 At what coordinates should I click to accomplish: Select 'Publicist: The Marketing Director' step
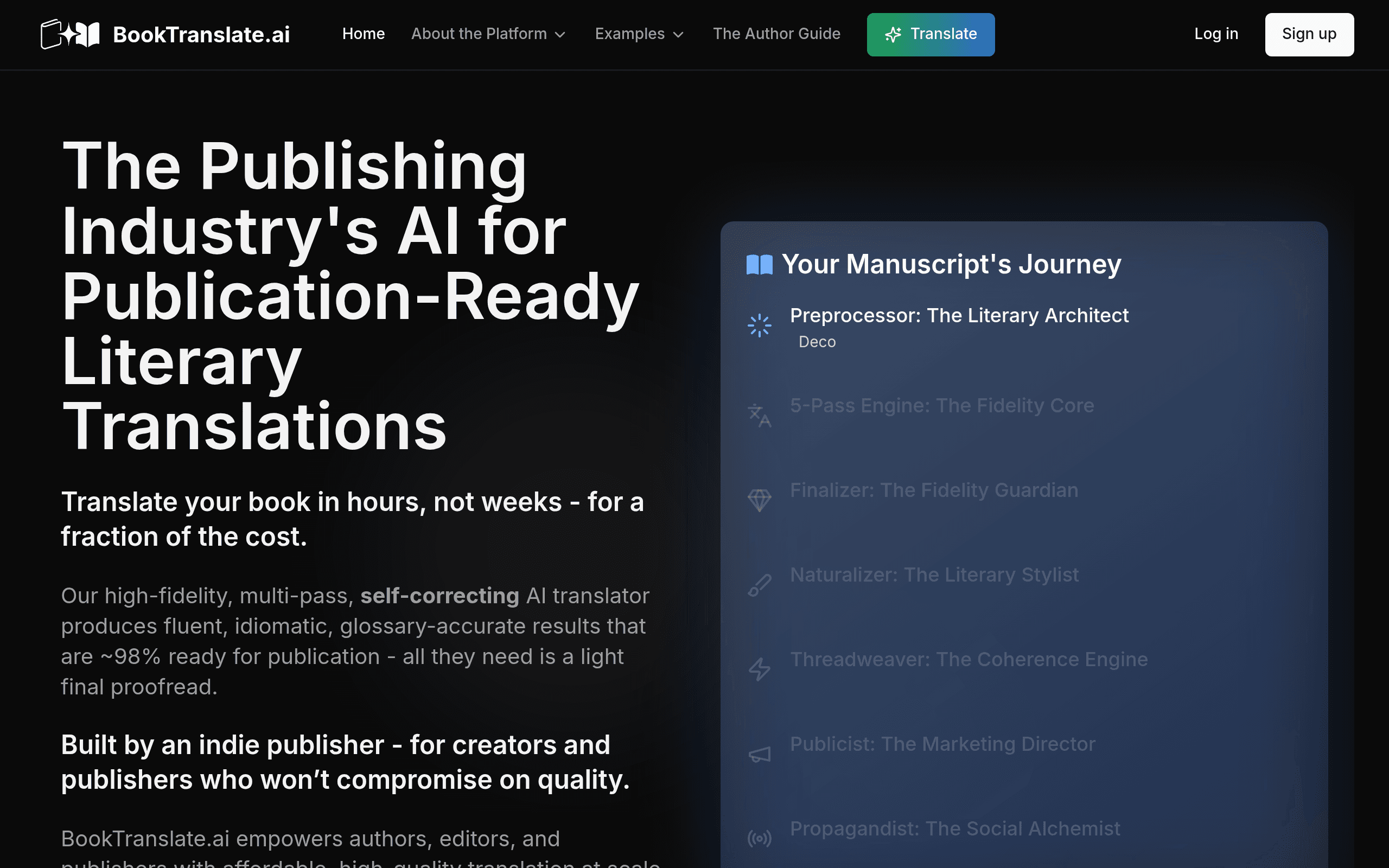point(942,744)
